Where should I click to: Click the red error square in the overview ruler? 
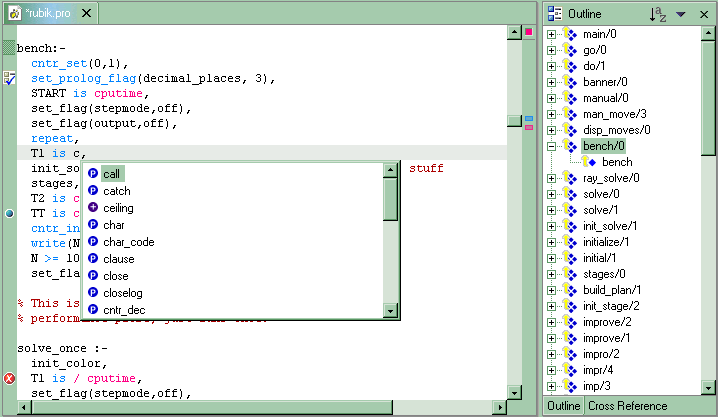point(528,34)
